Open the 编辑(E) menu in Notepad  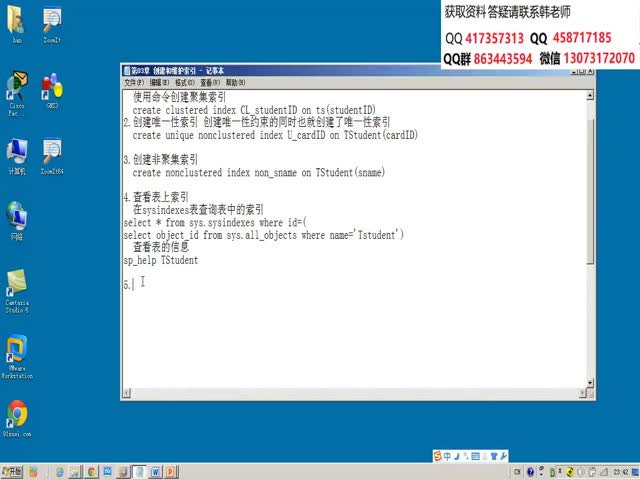[159, 83]
